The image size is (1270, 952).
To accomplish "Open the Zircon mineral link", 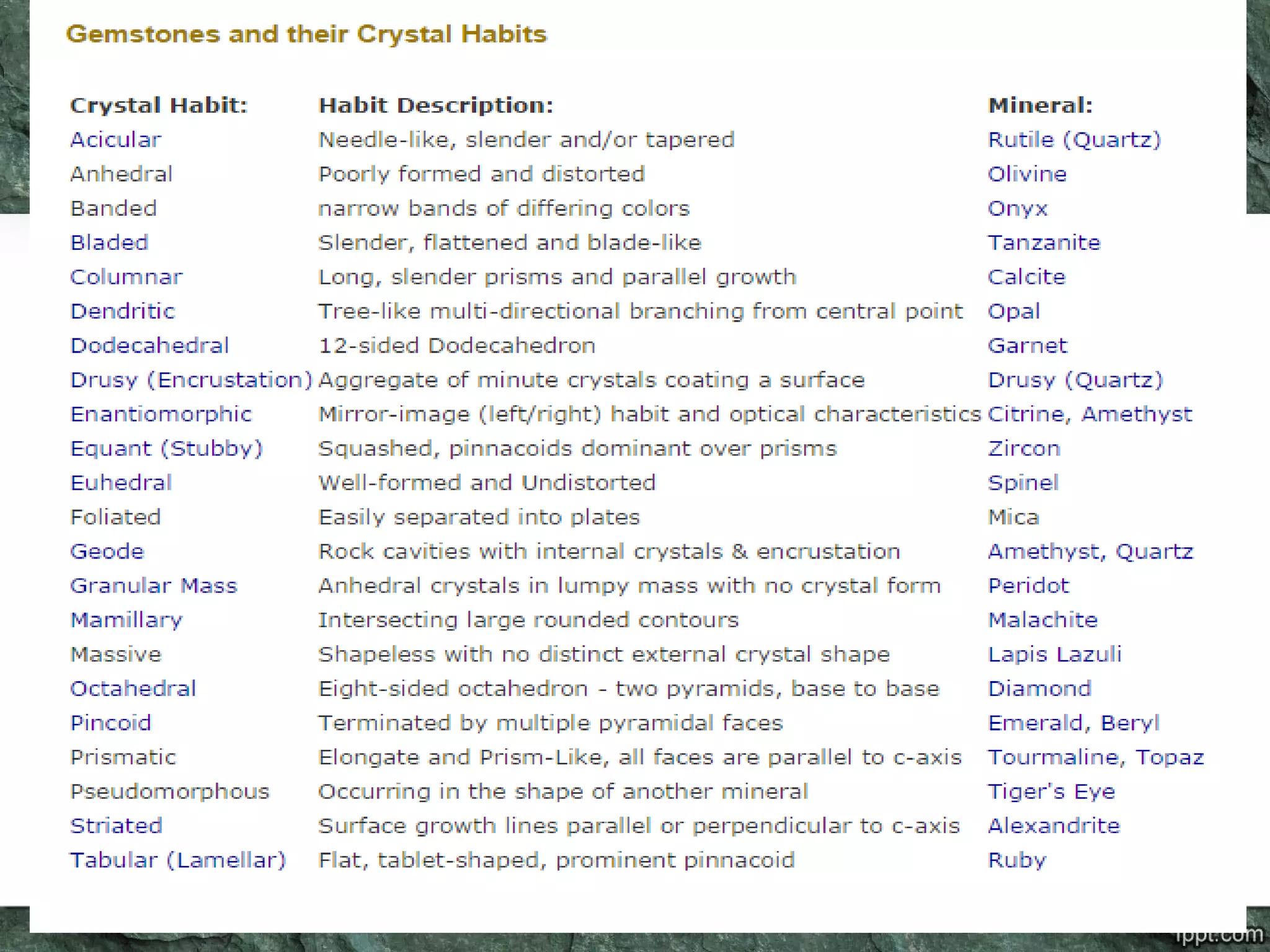I will coord(1024,449).
